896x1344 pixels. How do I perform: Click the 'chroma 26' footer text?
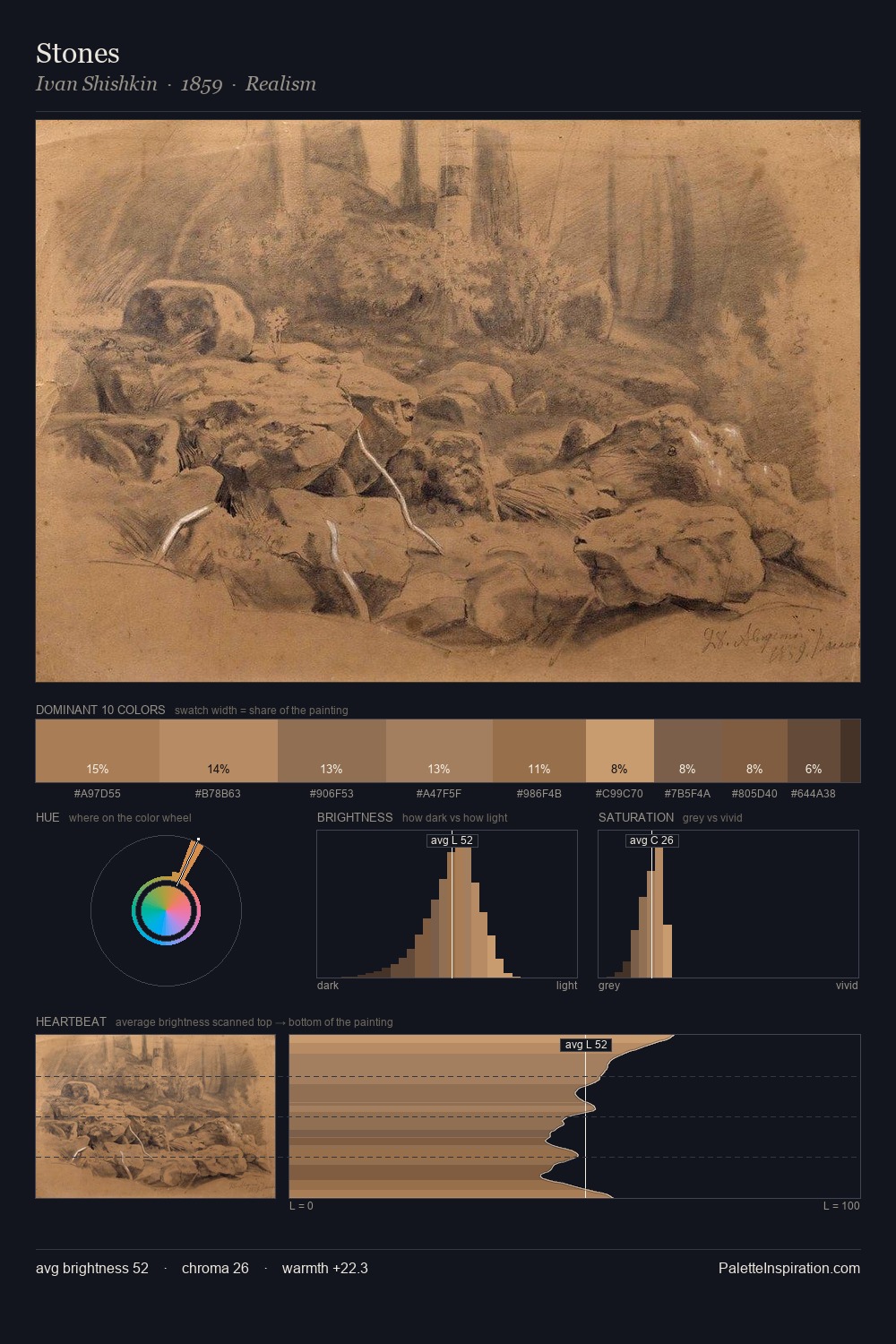click(x=215, y=1268)
